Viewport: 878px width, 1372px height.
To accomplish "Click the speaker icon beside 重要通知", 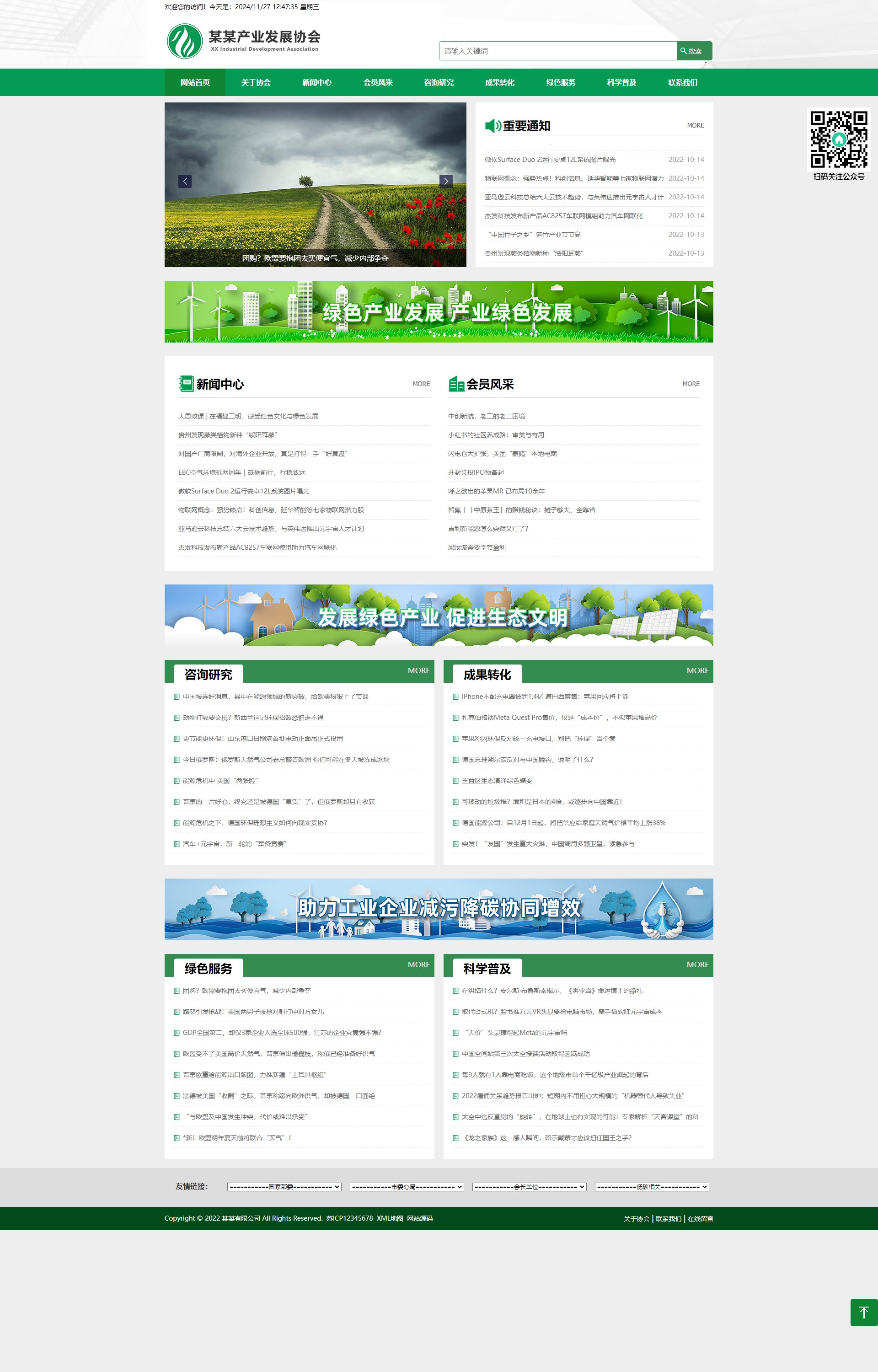I will [493, 125].
